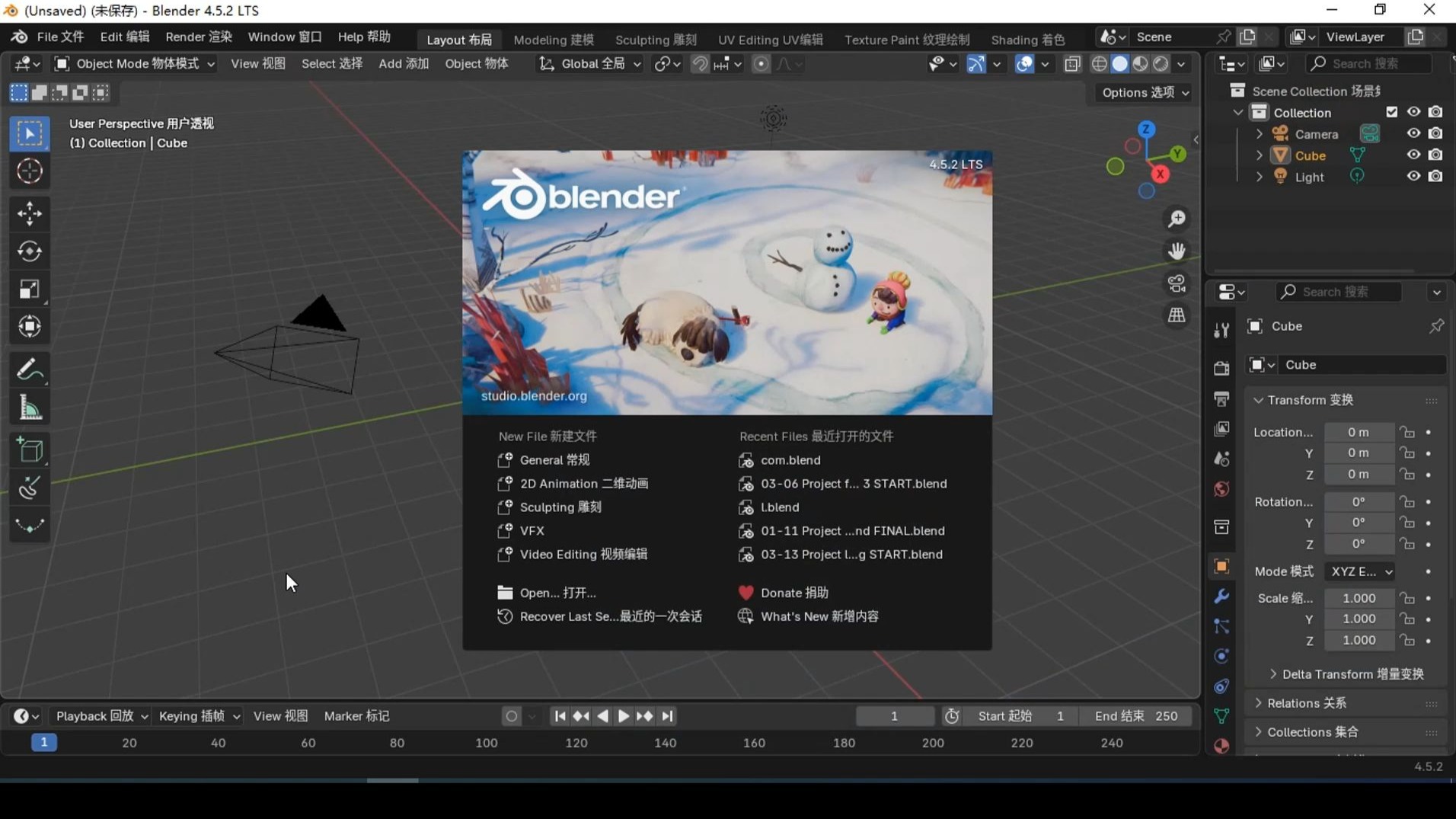Play the animation in reverse
The image size is (1456, 819).
pos(602,716)
